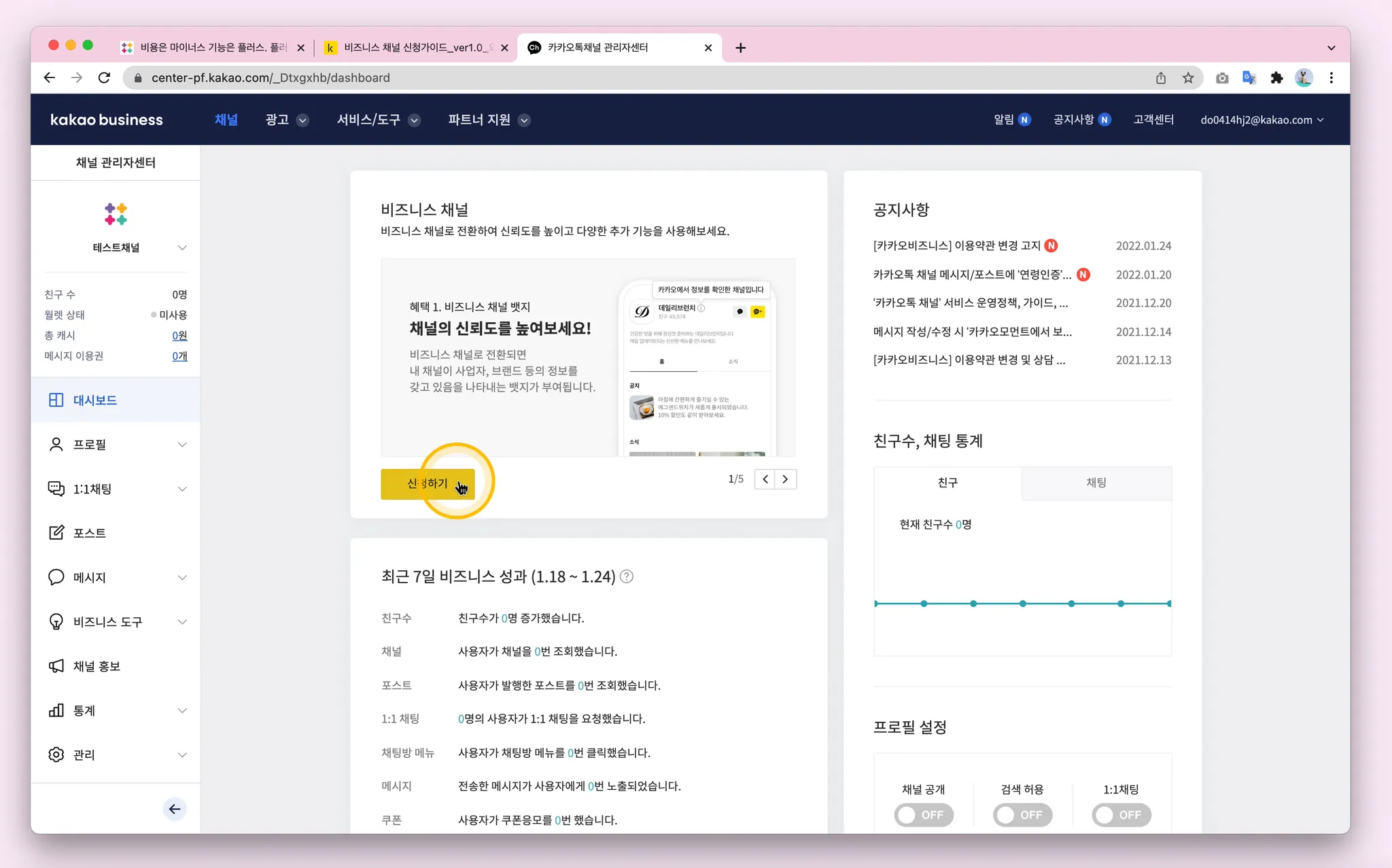Image resolution: width=1392 pixels, height=868 pixels.
Task: Toggle the 채널 공개 switch
Action: (x=923, y=814)
